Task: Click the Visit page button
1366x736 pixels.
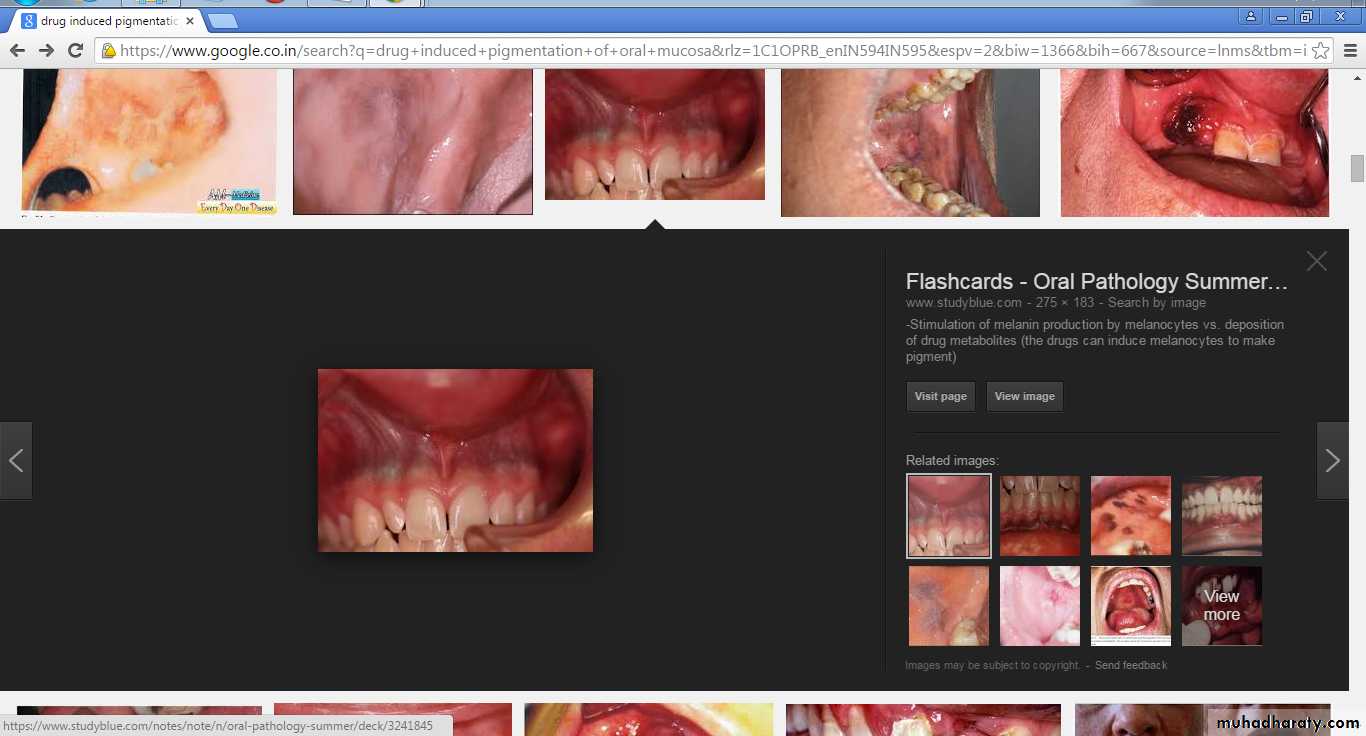Action: (x=940, y=396)
